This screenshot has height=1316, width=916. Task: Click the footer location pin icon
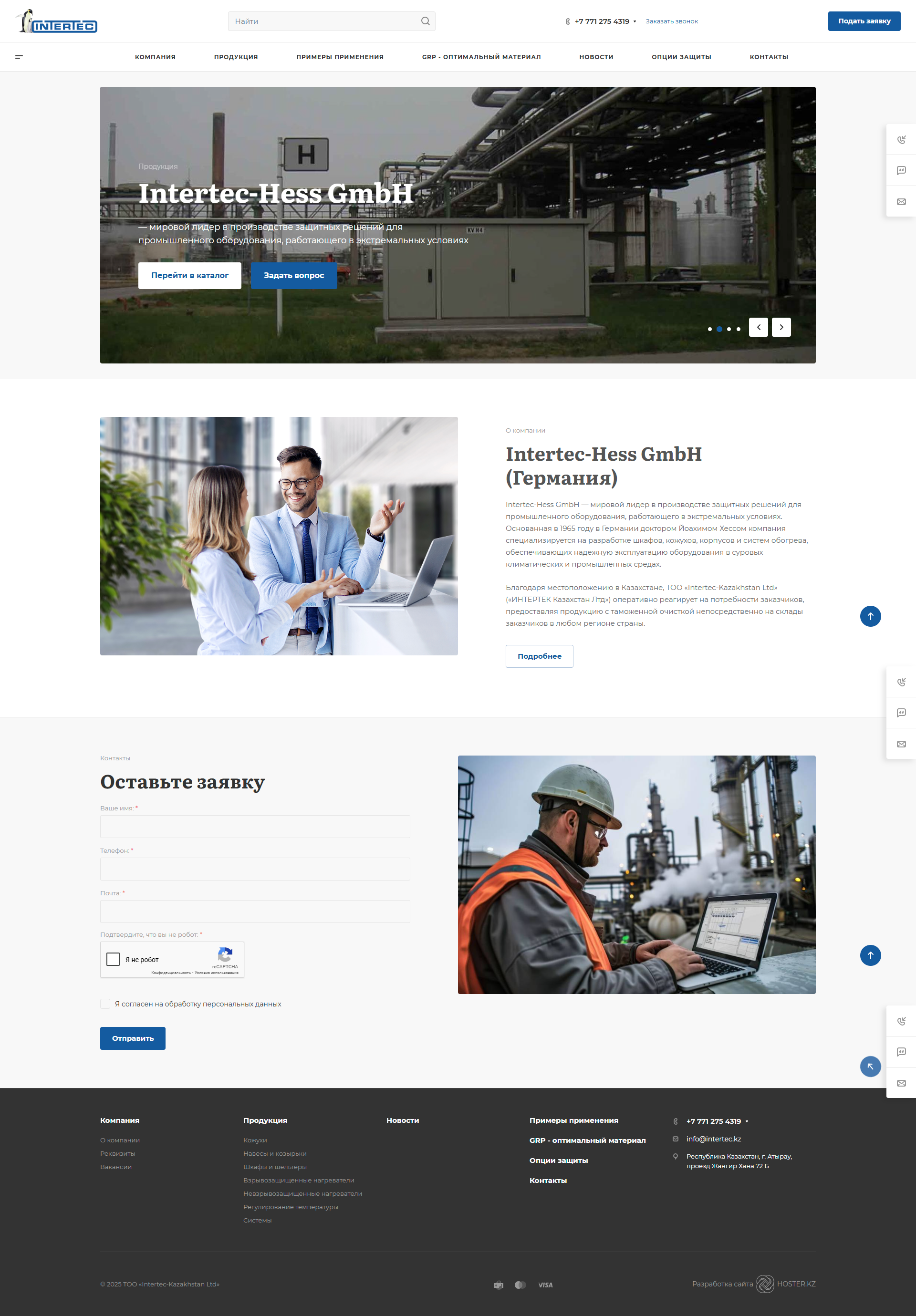pyautogui.click(x=675, y=1157)
